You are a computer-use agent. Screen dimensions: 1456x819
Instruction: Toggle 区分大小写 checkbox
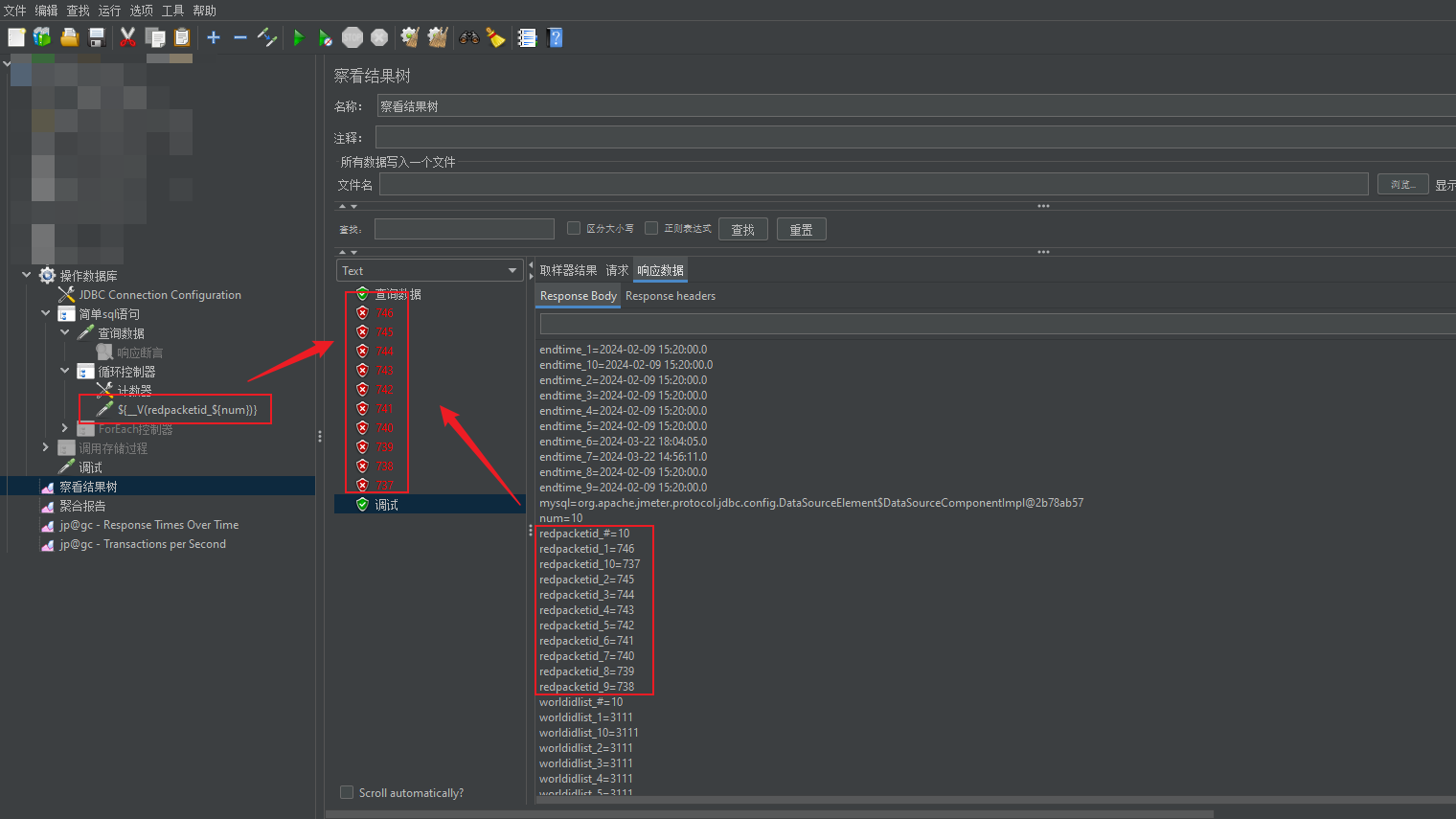pyautogui.click(x=574, y=228)
